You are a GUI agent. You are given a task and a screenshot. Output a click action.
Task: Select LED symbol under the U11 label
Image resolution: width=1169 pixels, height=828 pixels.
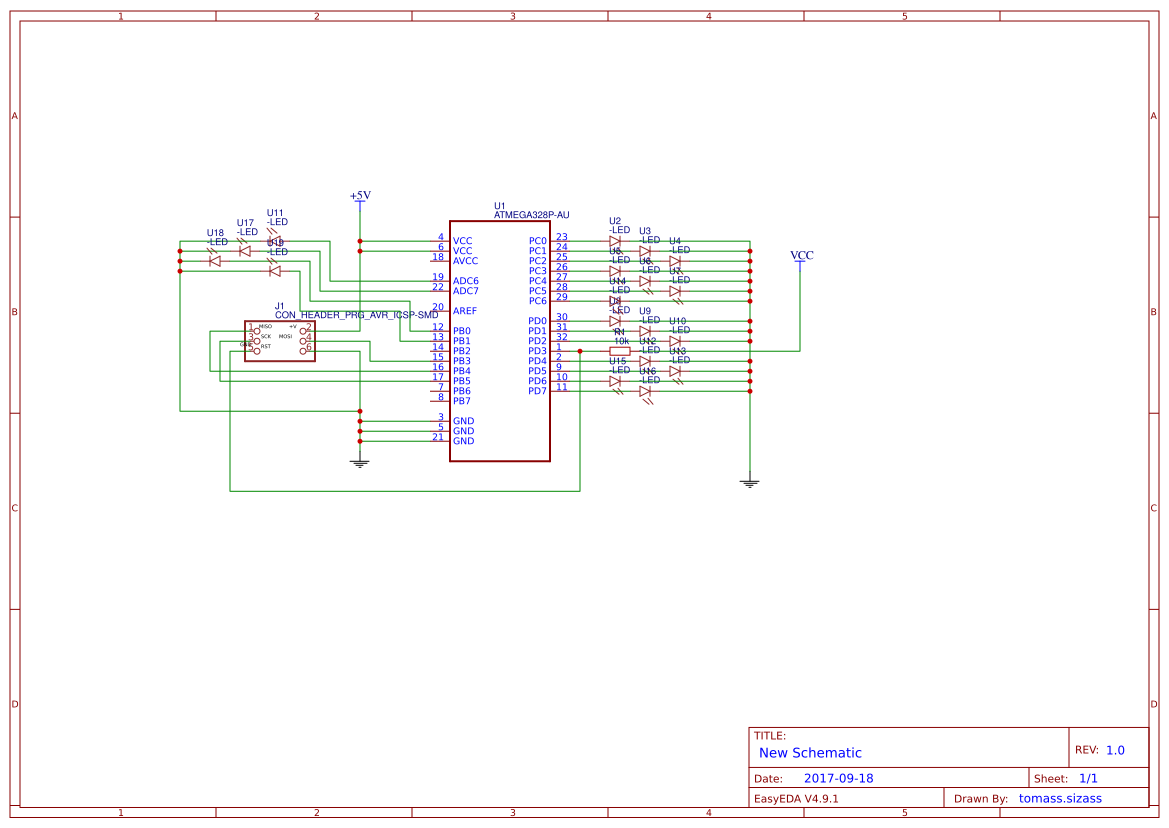point(274,241)
